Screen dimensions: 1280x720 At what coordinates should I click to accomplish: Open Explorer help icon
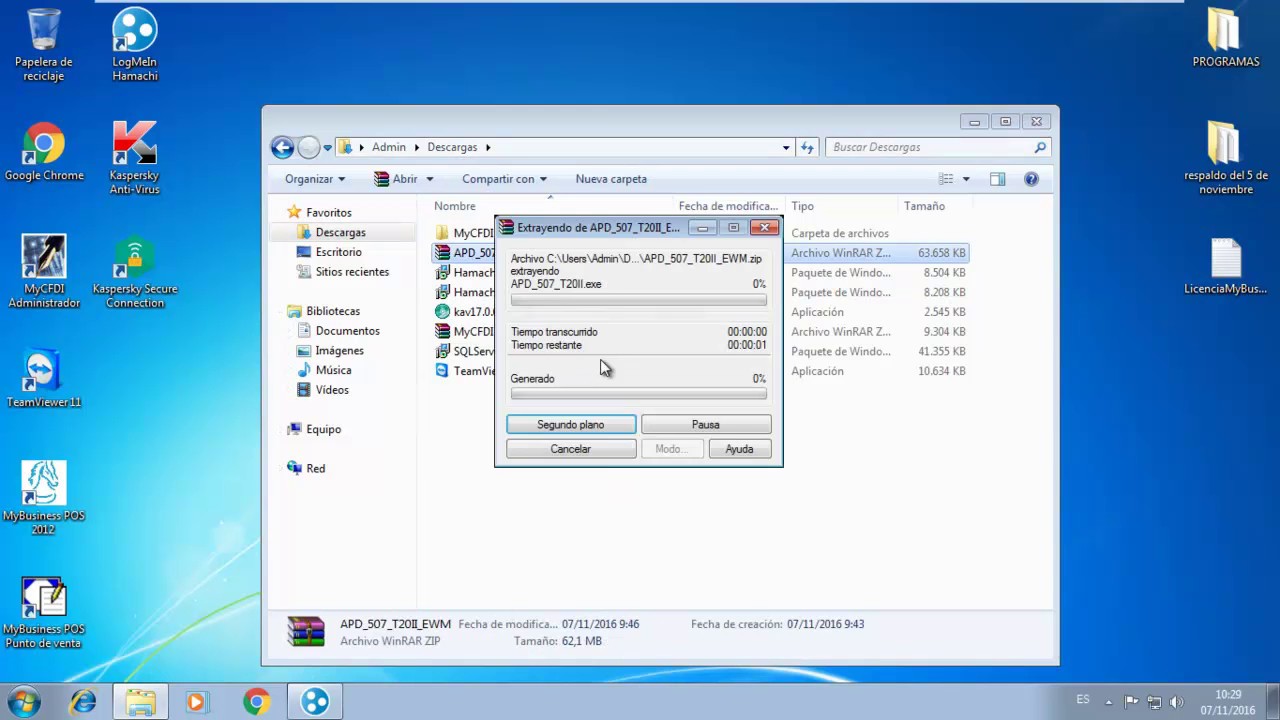[1031, 179]
